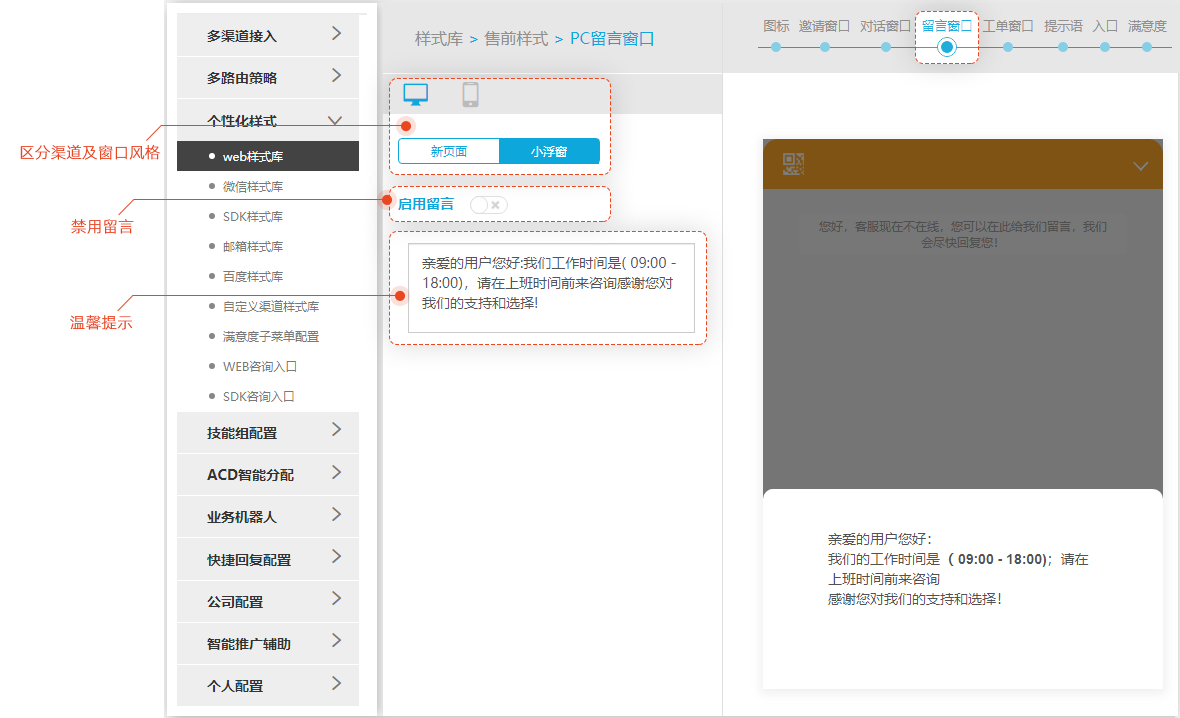Image resolution: width=1180 pixels, height=718 pixels.
Task: Click the QR code icon in preview header
Action: (x=793, y=165)
